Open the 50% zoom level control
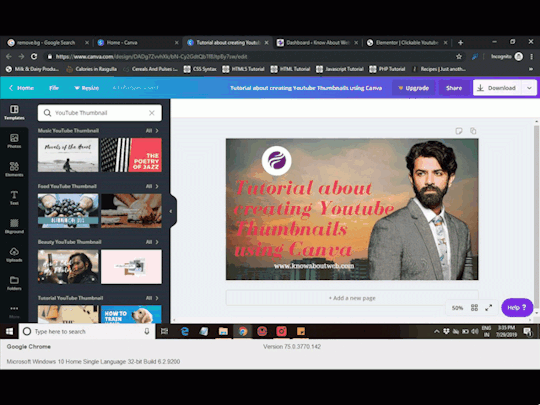This screenshot has width=540, height=405. (x=457, y=308)
